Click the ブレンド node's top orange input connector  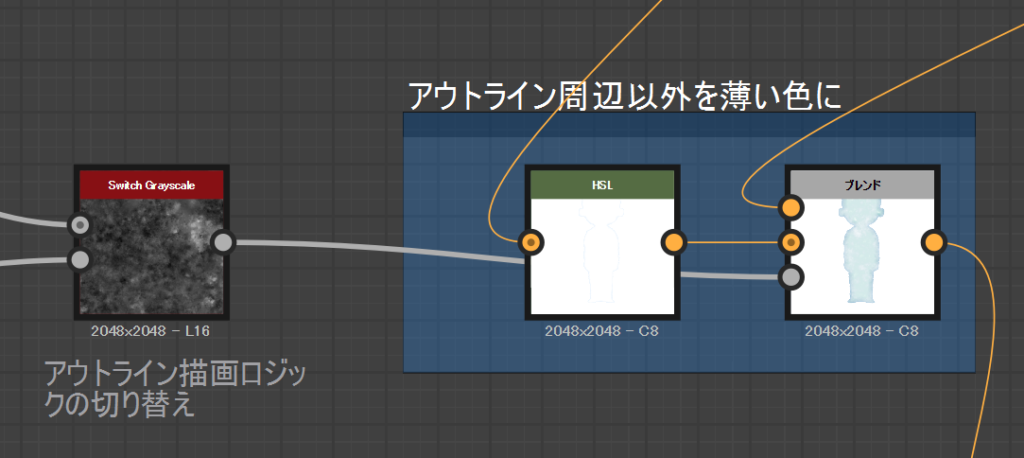click(791, 208)
